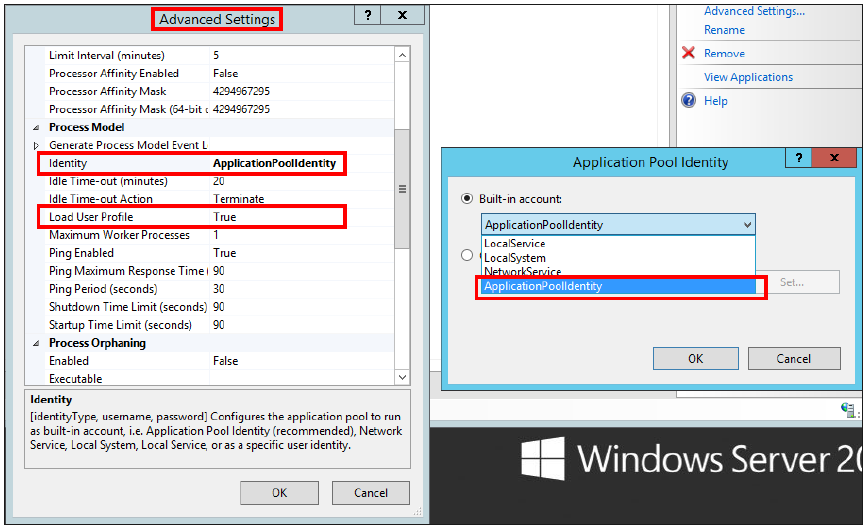Click the Advanced Settings scrollbar thumb
Screen dimensions: 866x528
tap(402, 187)
